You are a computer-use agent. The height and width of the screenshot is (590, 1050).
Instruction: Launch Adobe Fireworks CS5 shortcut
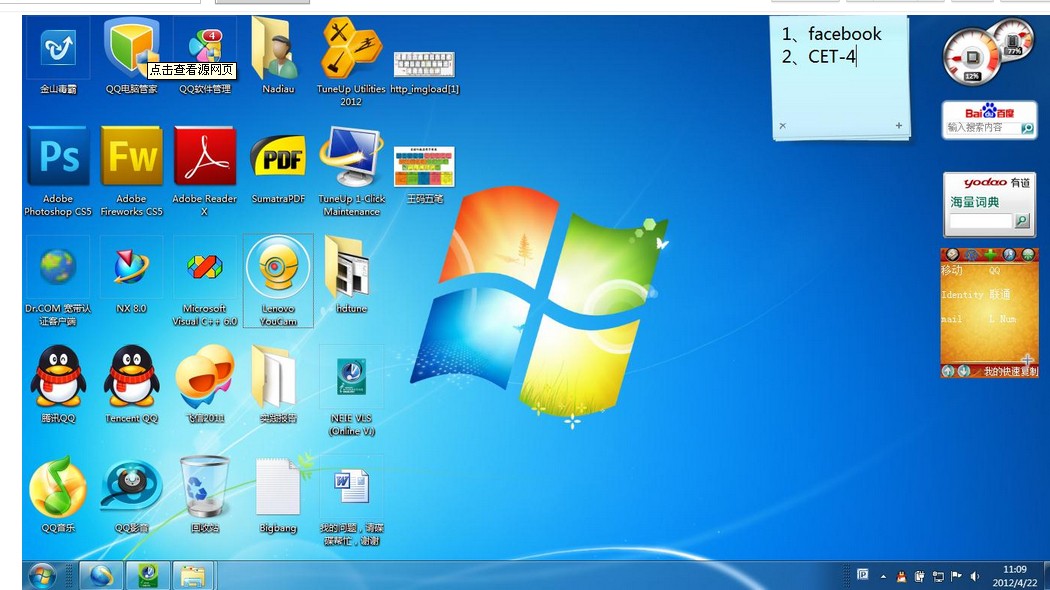(x=131, y=158)
